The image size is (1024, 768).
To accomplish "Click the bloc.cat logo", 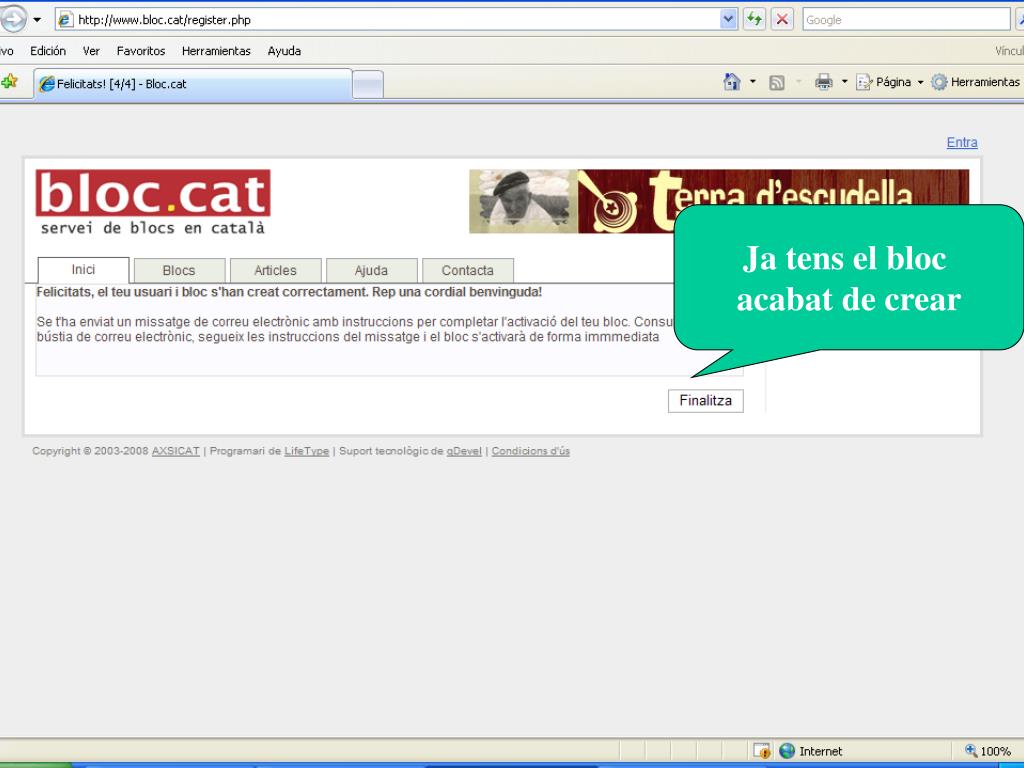I will [153, 193].
